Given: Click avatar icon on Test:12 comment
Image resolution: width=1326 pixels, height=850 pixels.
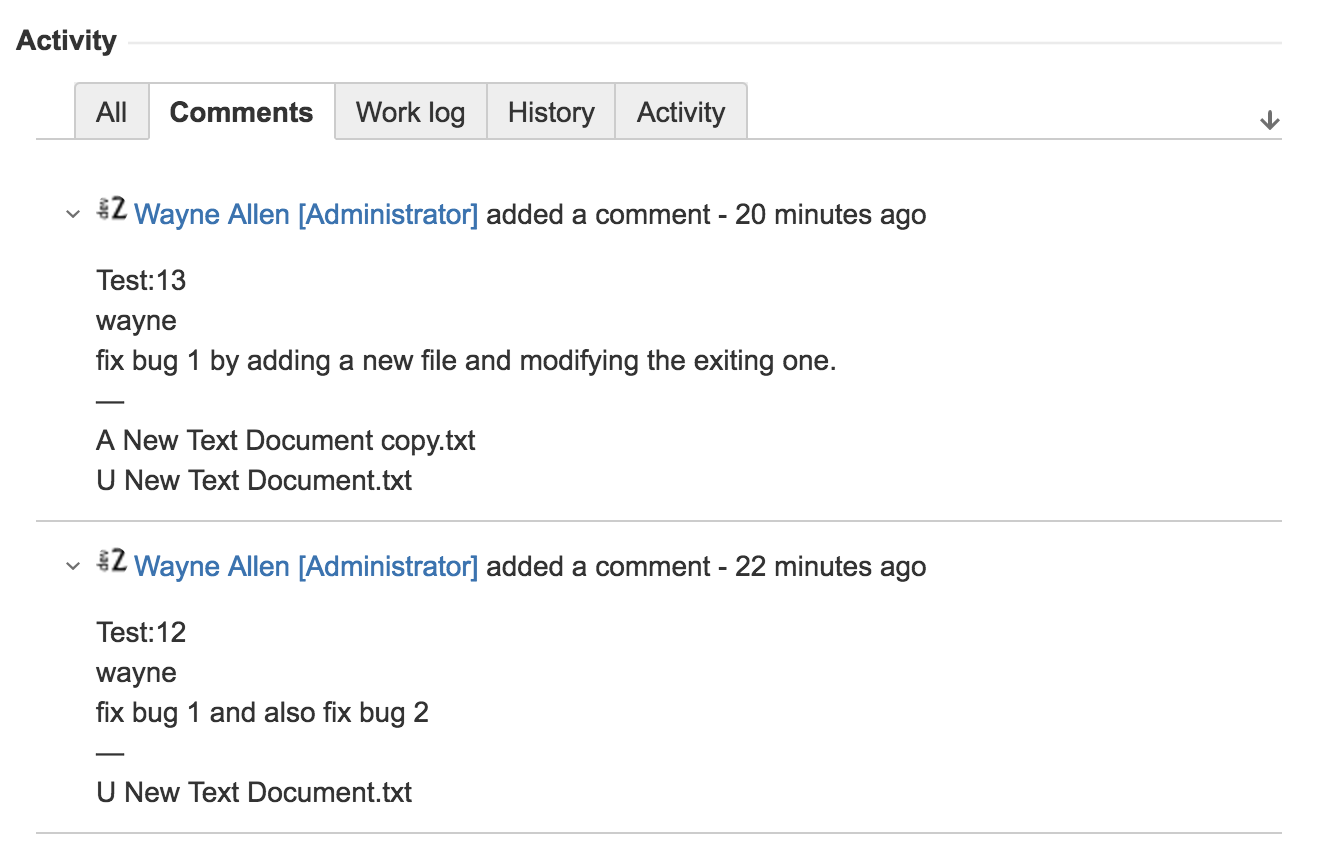Looking at the screenshot, I should [x=112, y=561].
